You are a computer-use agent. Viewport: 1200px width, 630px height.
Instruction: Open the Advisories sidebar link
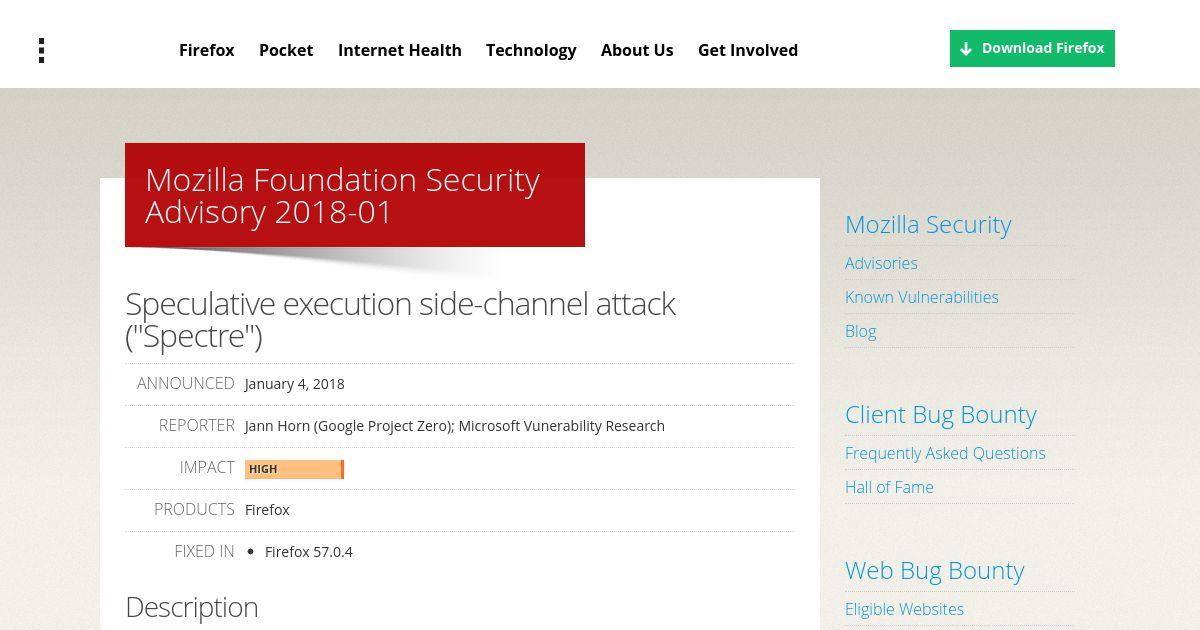[x=881, y=263]
